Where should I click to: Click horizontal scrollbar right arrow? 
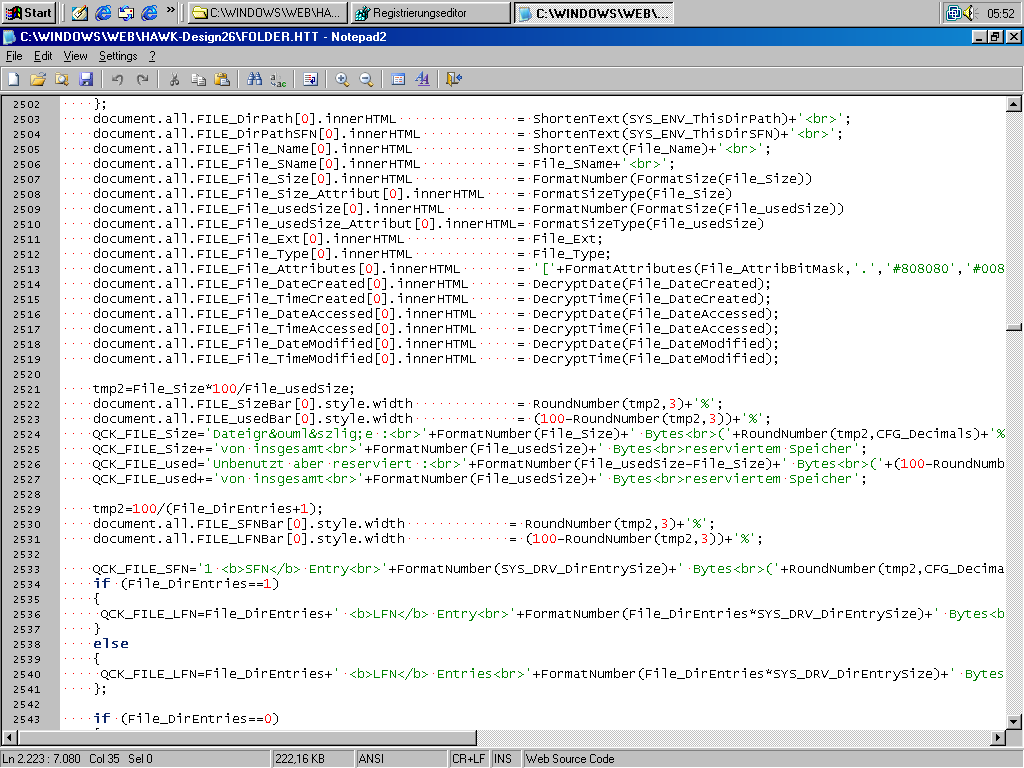[997, 737]
